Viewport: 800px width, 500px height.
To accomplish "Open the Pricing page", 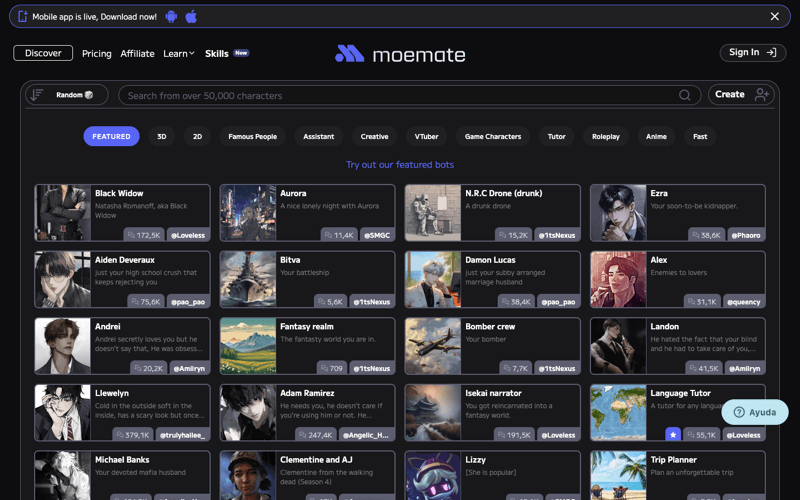I will (x=97, y=54).
